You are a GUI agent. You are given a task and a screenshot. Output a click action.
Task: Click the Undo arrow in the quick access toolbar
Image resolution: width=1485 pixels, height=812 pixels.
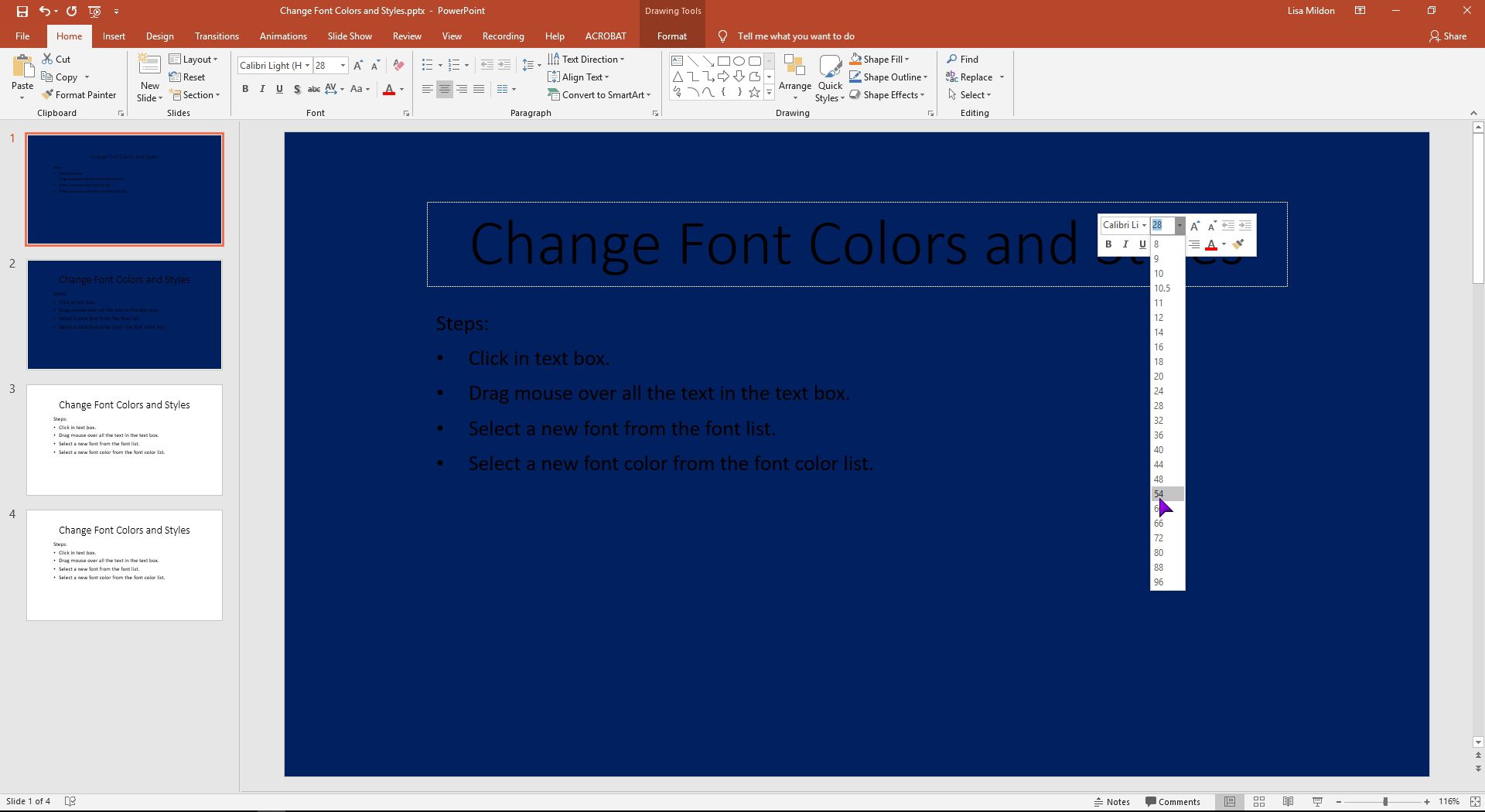coord(45,11)
